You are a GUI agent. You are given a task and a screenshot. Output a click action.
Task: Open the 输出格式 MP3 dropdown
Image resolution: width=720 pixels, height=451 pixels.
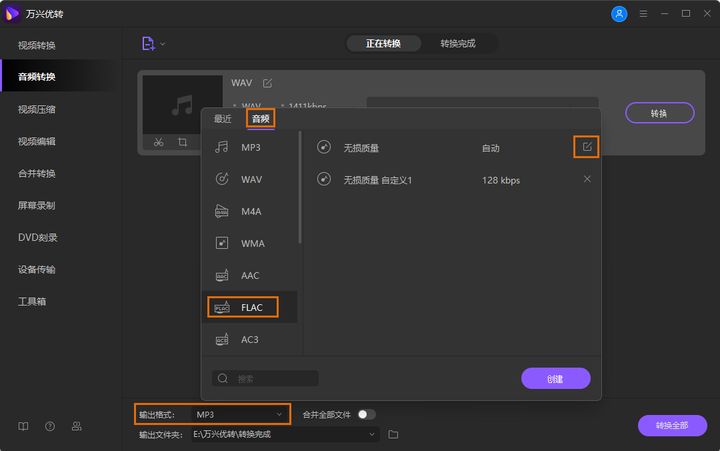tap(239, 415)
